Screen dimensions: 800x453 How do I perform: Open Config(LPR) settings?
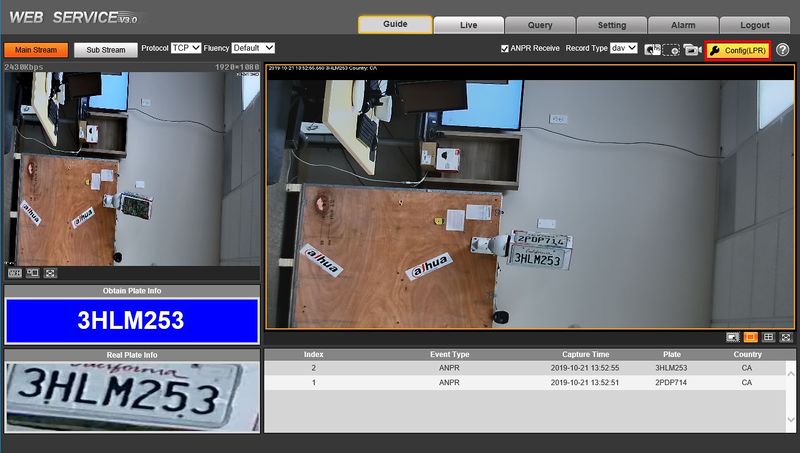tap(738, 51)
